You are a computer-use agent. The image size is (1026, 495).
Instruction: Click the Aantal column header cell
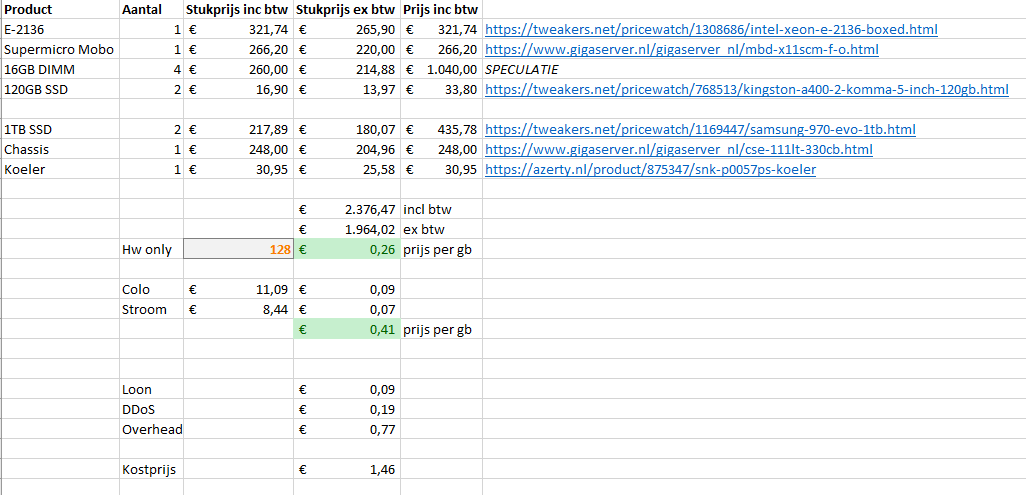coord(141,10)
